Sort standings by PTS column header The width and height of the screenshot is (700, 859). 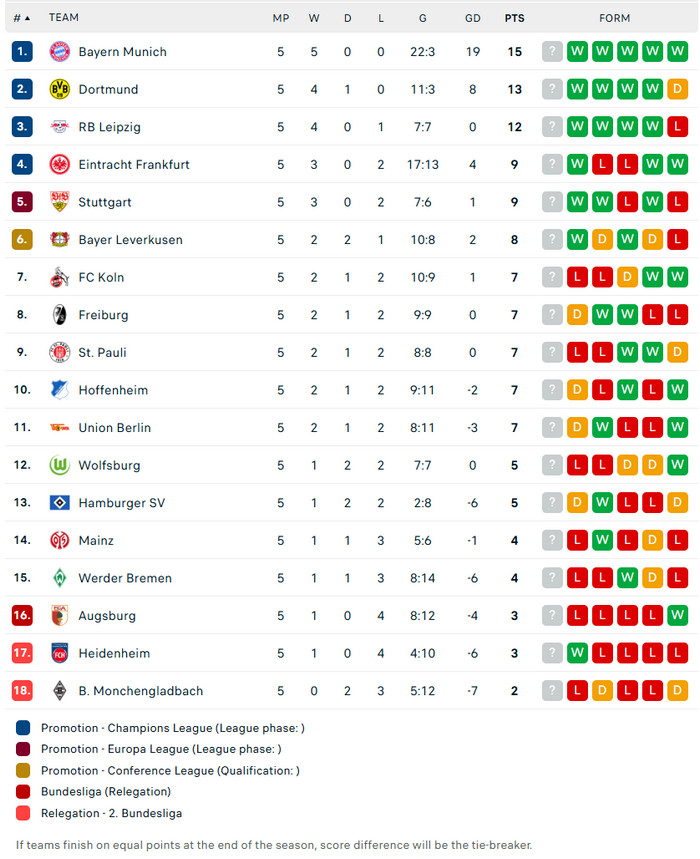[x=514, y=18]
